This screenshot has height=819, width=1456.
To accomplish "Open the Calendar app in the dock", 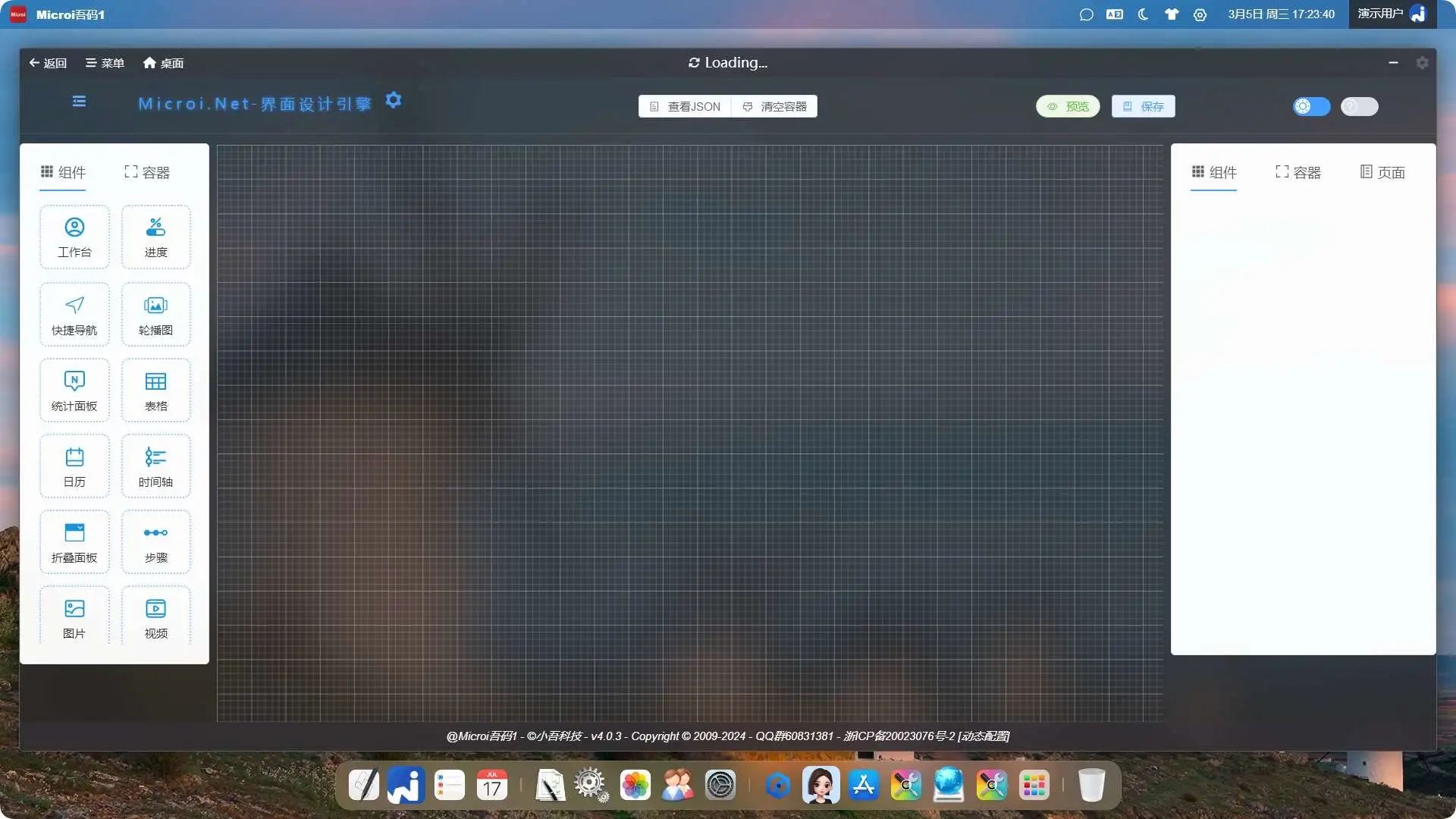I will pos(492,785).
